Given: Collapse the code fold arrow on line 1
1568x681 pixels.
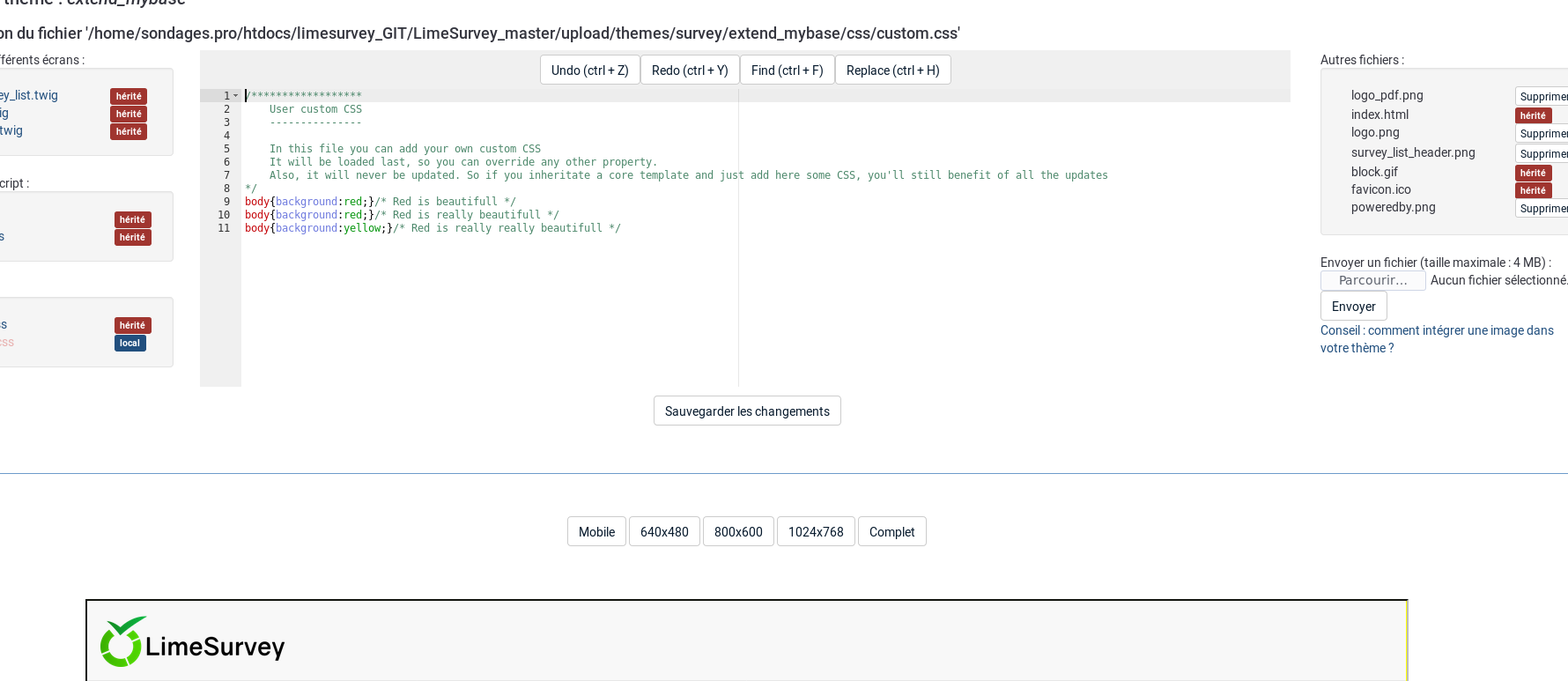Looking at the screenshot, I should tap(236, 96).
